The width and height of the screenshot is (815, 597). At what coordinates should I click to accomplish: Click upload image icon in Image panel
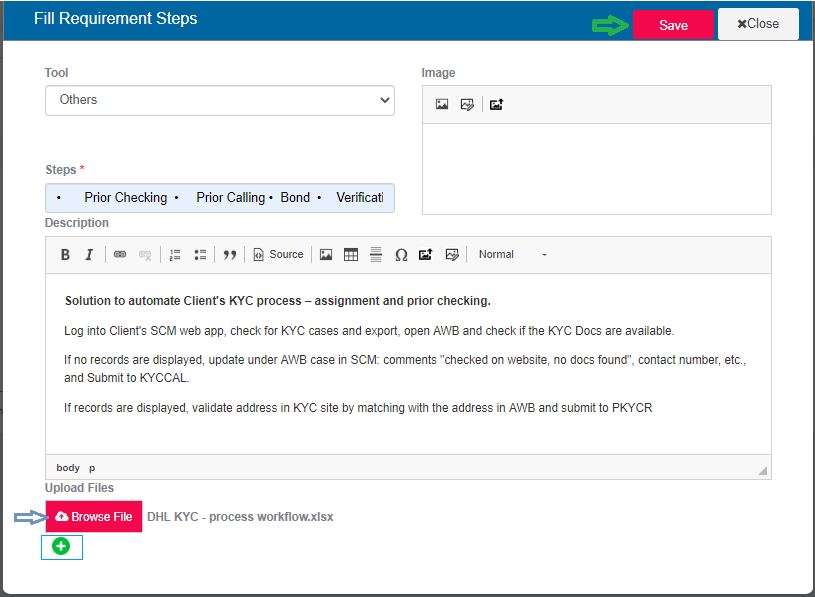pos(496,104)
